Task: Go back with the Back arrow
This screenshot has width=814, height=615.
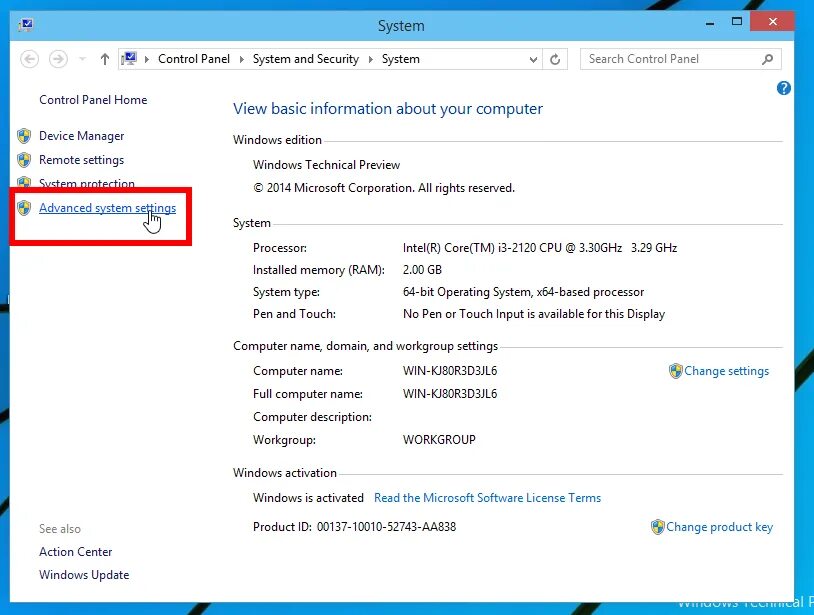Action: pyautogui.click(x=30, y=59)
